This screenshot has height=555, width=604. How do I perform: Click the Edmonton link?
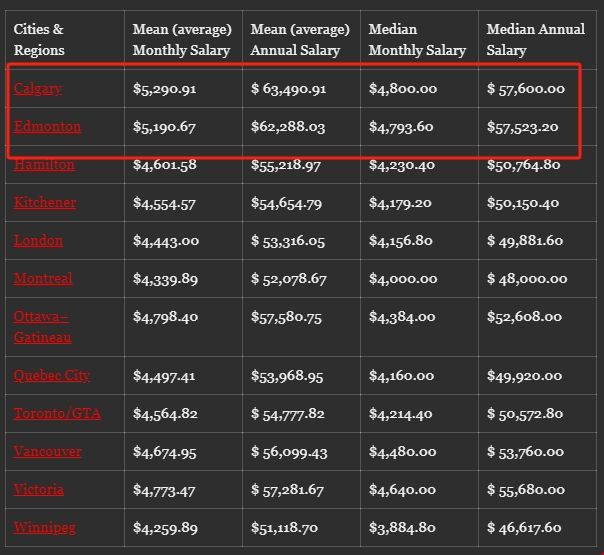47,127
